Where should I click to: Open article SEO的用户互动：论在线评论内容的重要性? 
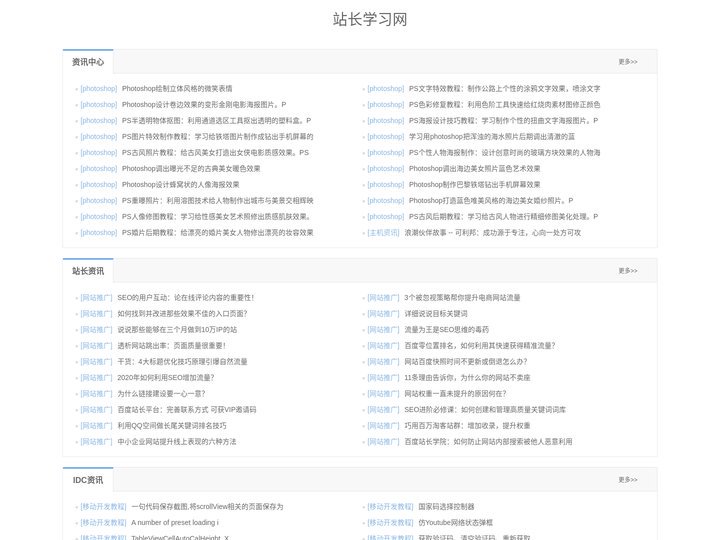[x=186, y=298]
